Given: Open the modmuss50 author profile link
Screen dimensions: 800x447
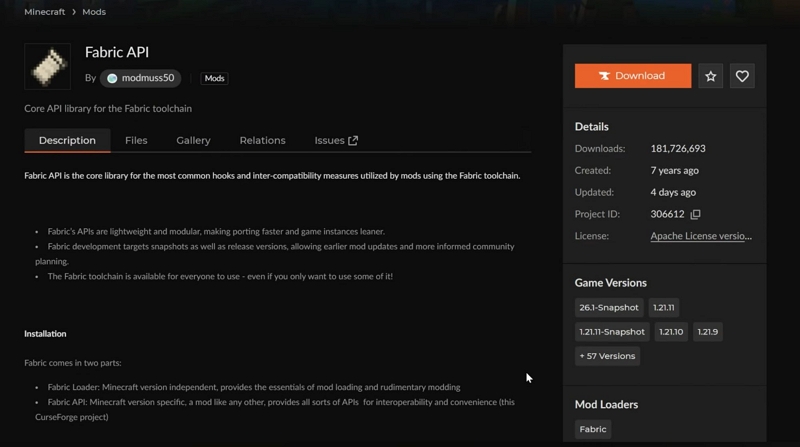Looking at the screenshot, I should click(140, 78).
